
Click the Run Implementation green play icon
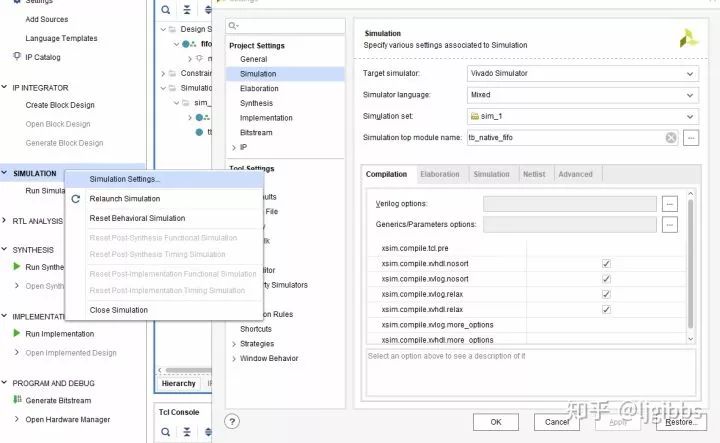pos(16,334)
